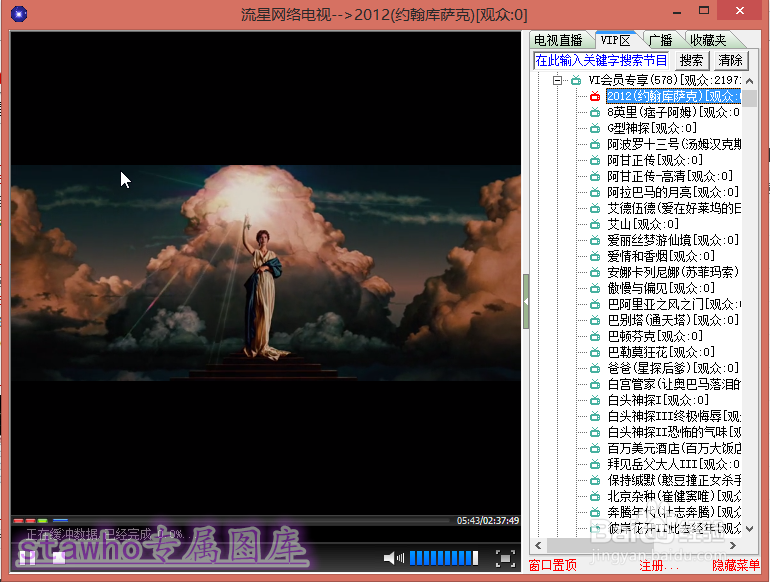Select the 2012(约翰库萨克) channel

[673, 96]
